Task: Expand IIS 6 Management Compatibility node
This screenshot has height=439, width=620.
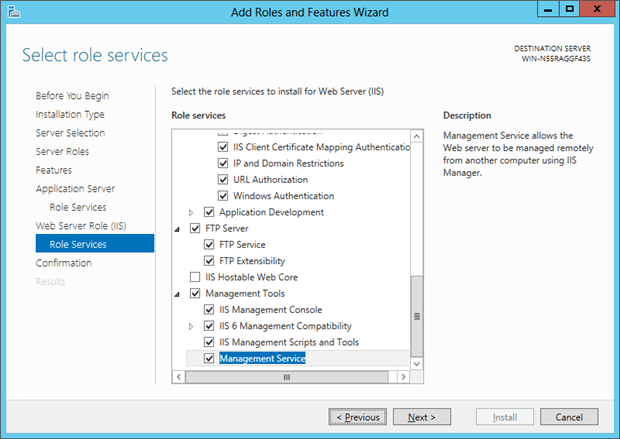Action: tap(191, 326)
